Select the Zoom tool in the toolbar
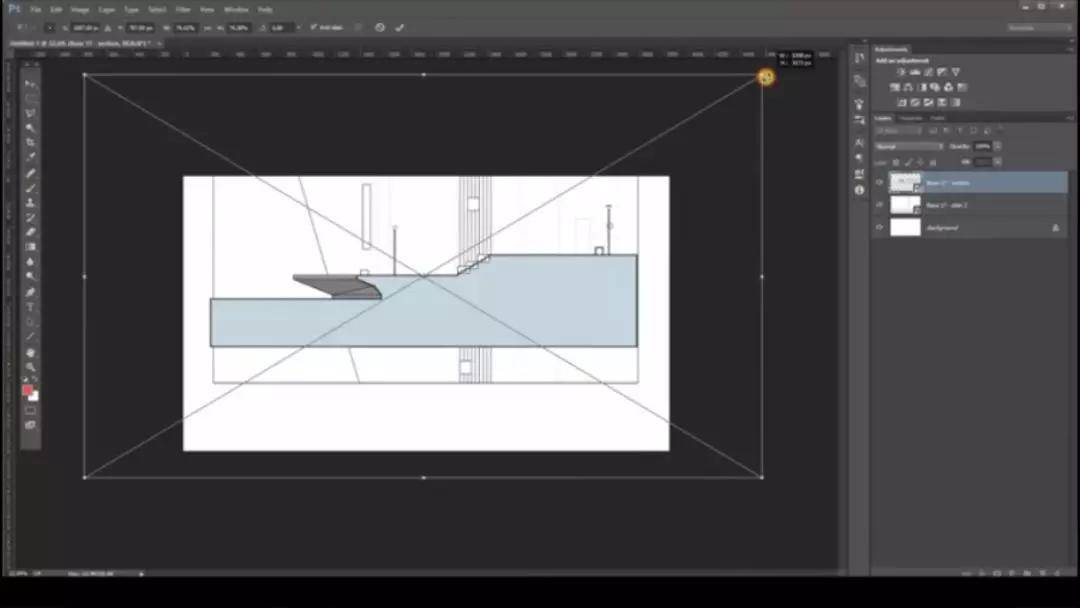1080x608 pixels. pyautogui.click(x=30, y=367)
